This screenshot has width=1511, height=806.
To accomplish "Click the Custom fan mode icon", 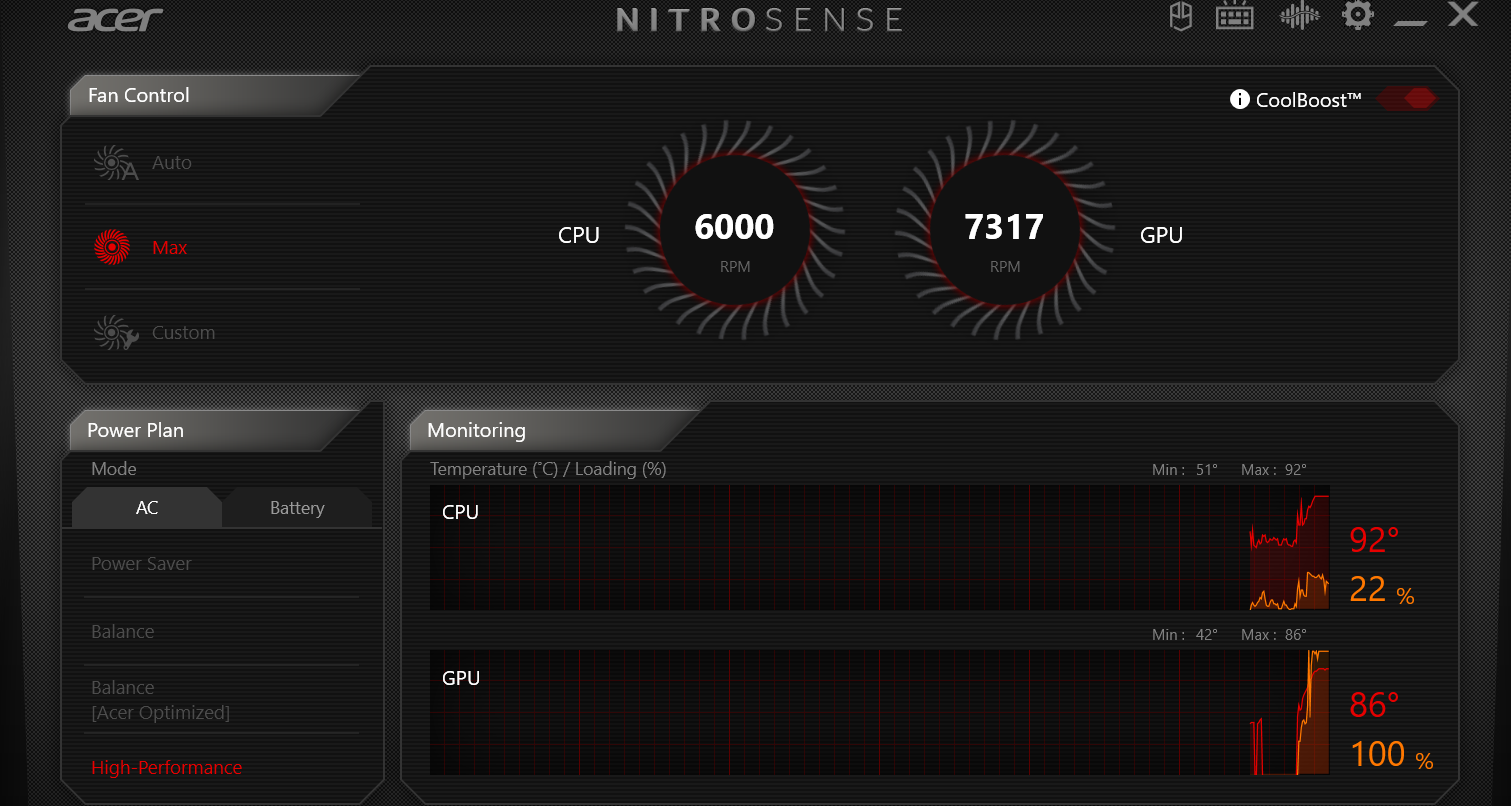I will click(x=115, y=332).
